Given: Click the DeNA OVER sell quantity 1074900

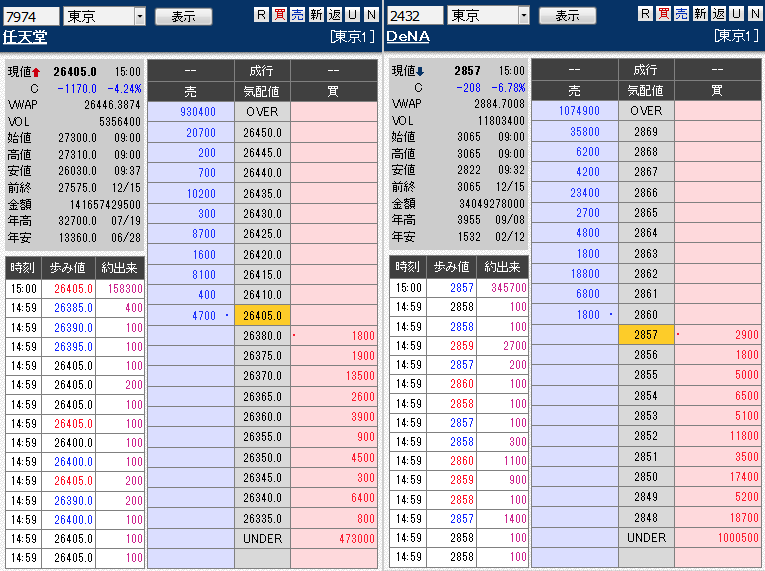Looking at the screenshot, I should pyautogui.click(x=579, y=111).
